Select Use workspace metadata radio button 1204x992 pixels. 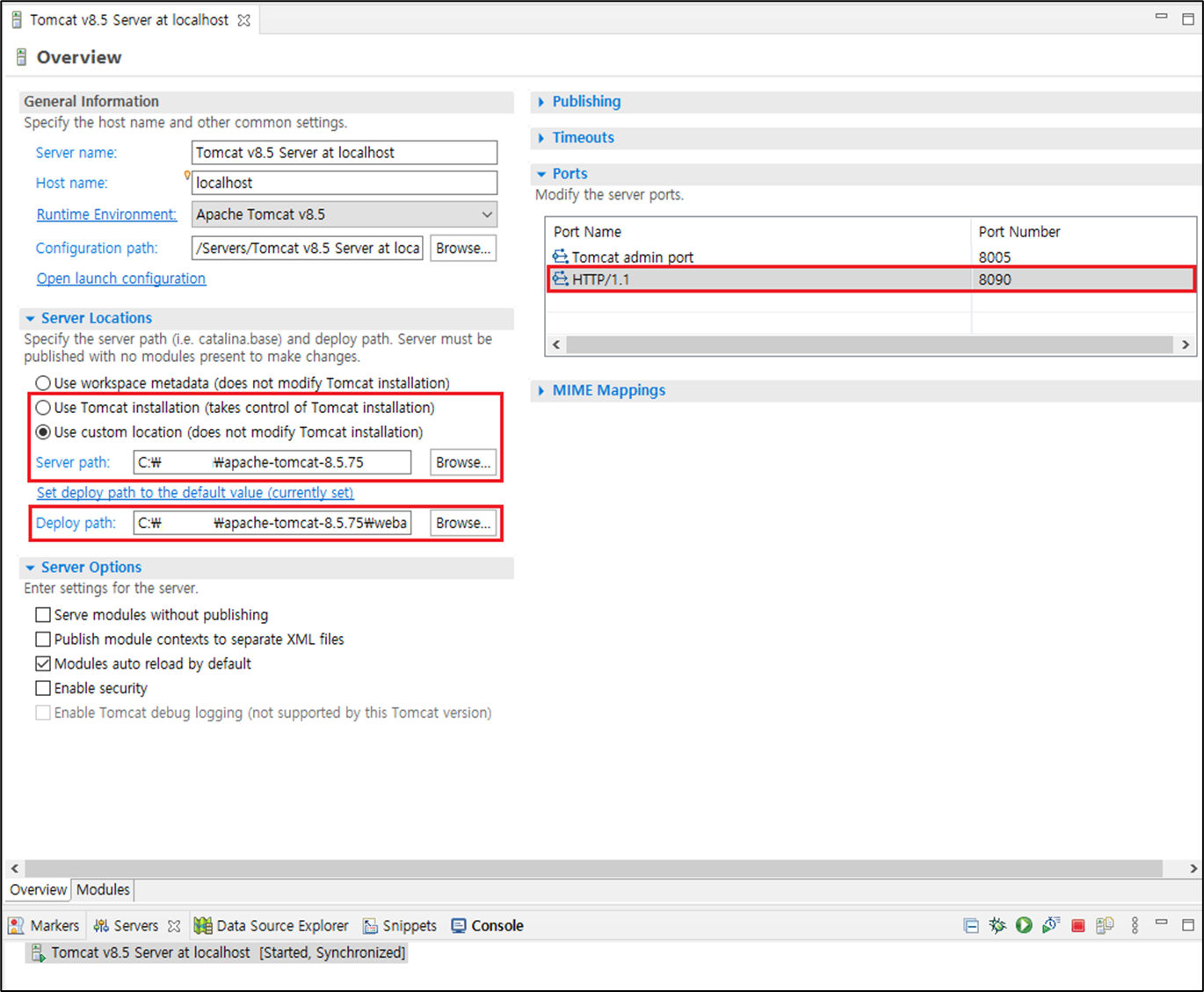pyautogui.click(x=43, y=383)
